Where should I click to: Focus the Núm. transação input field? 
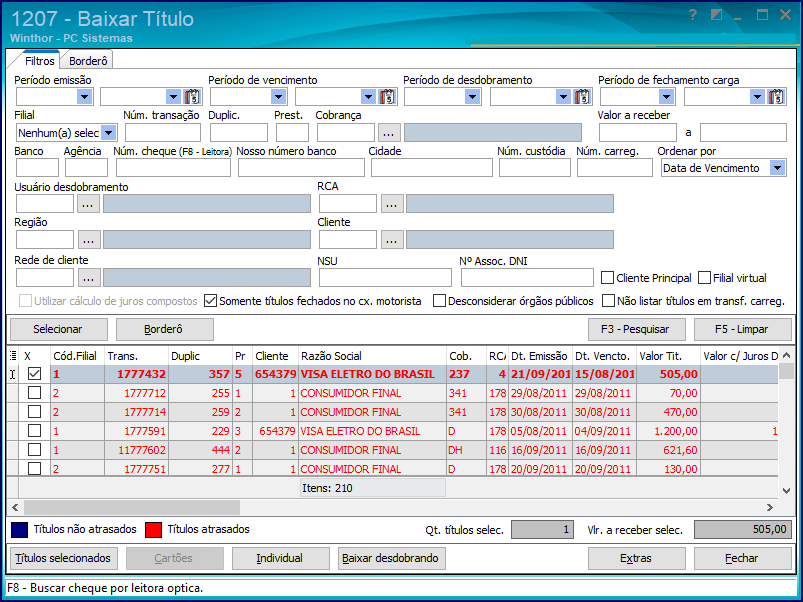[163, 133]
